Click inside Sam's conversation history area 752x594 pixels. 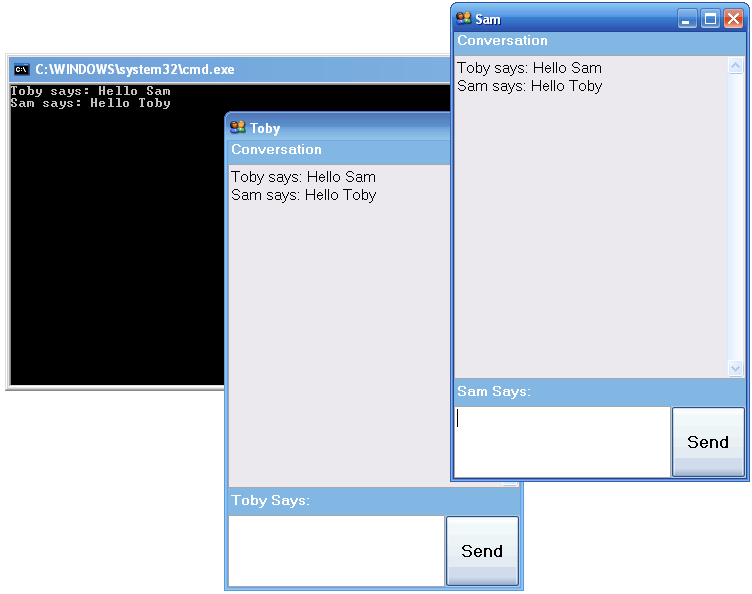pos(590,230)
